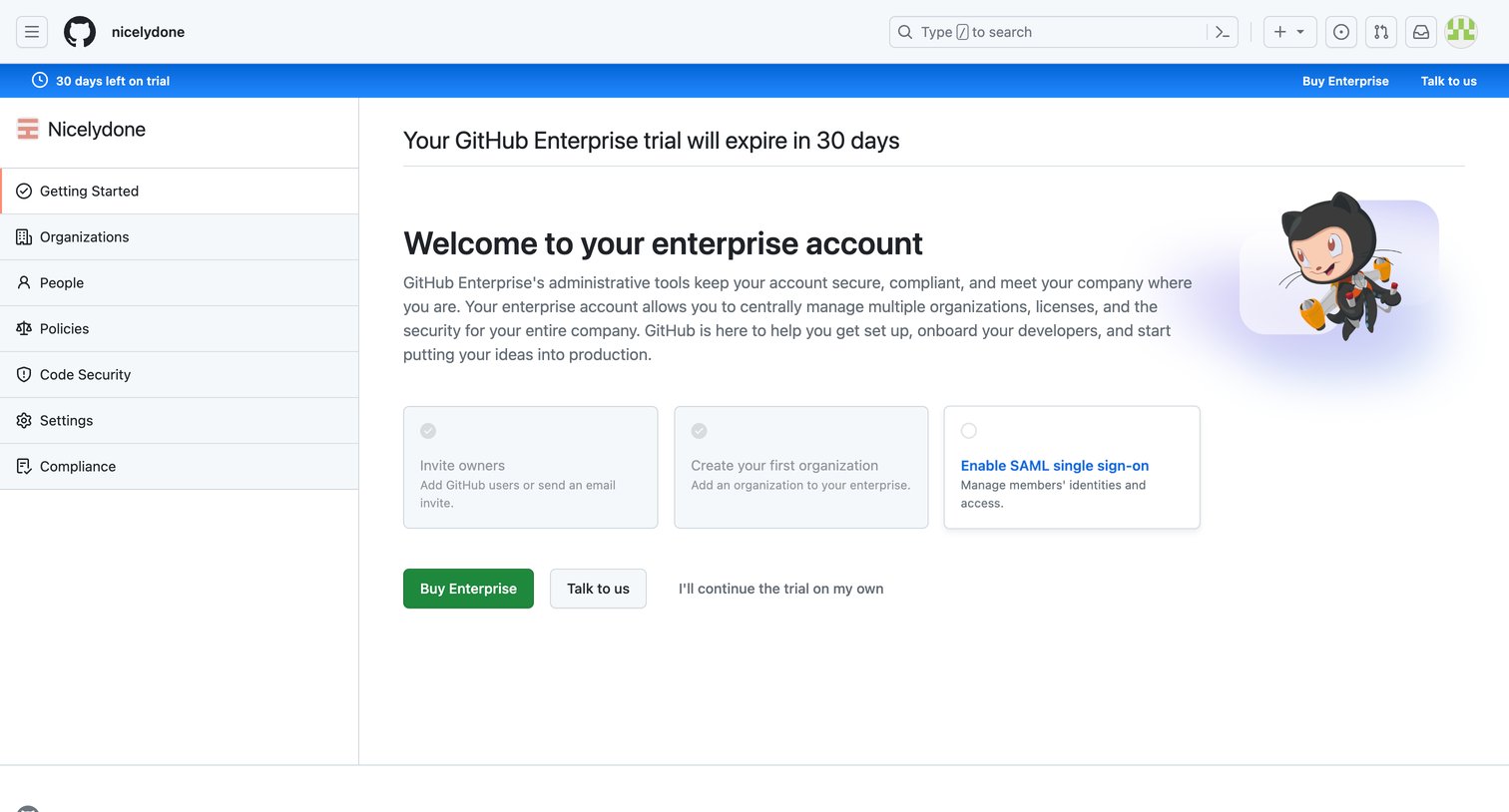Click the Create your first organization card
1509x812 pixels.
(x=801, y=467)
